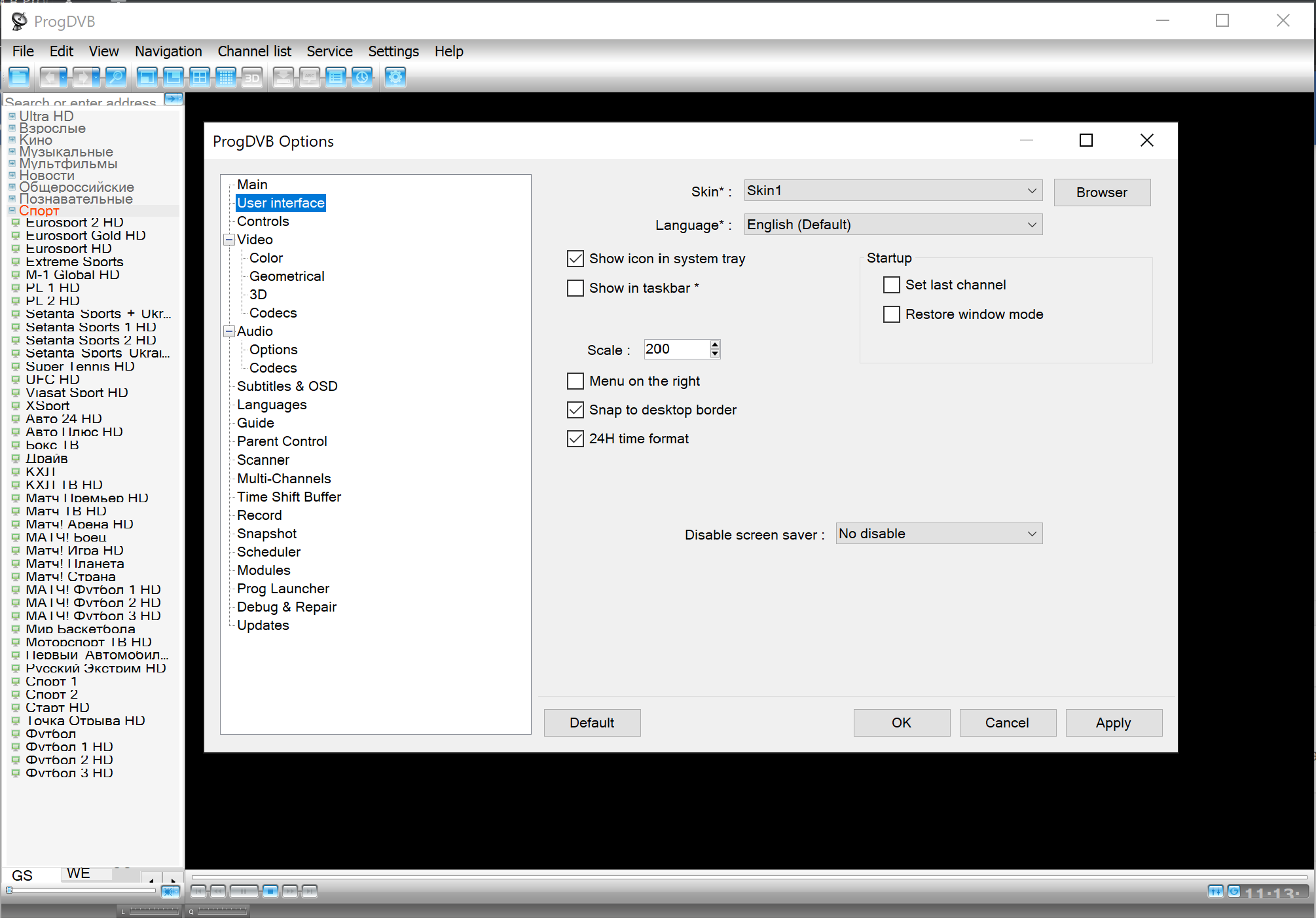The width and height of the screenshot is (1316, 918).
Task: Select Time Shift Buffer in options tree
Action: 289,497
